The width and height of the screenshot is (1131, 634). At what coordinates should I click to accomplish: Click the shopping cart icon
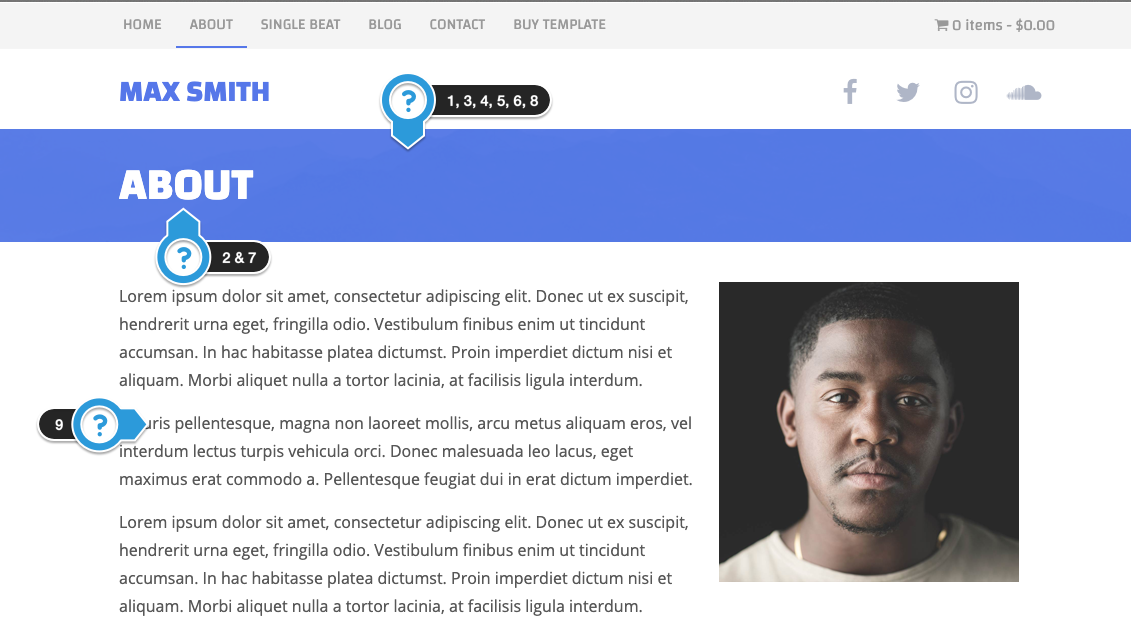pos(941,25)
